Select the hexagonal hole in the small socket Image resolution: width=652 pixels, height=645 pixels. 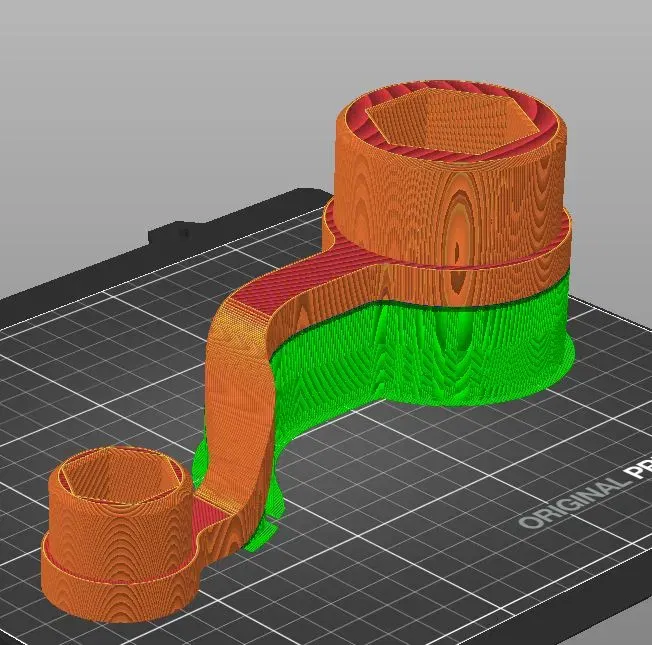coord(119,478)
